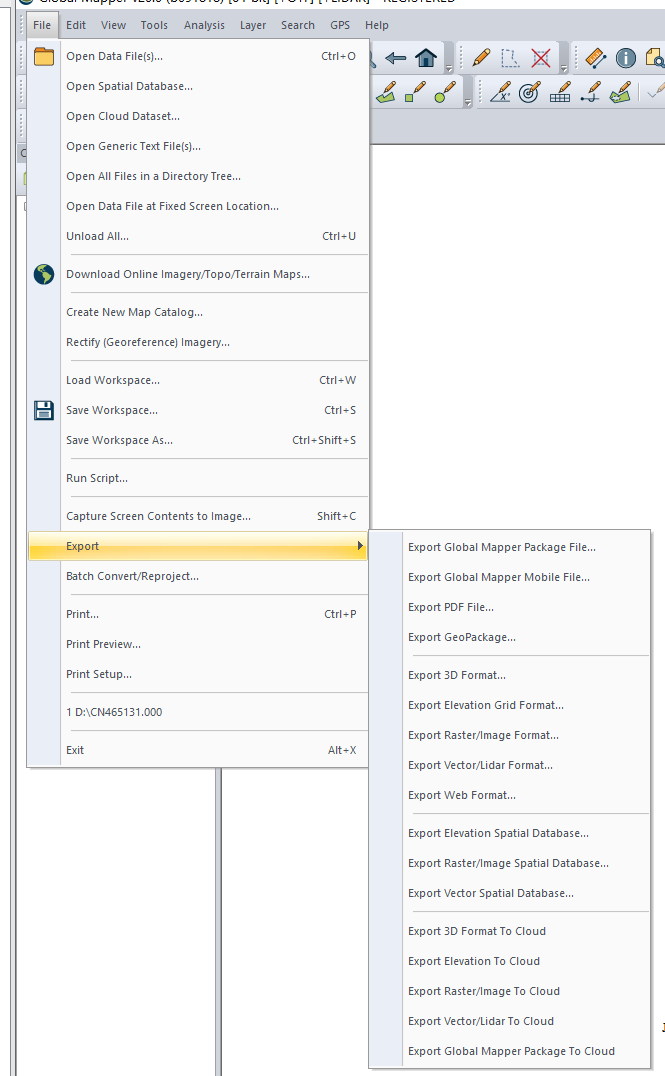Select Download Online Imagery/Topo/Terrain Maps

point(198,274)
